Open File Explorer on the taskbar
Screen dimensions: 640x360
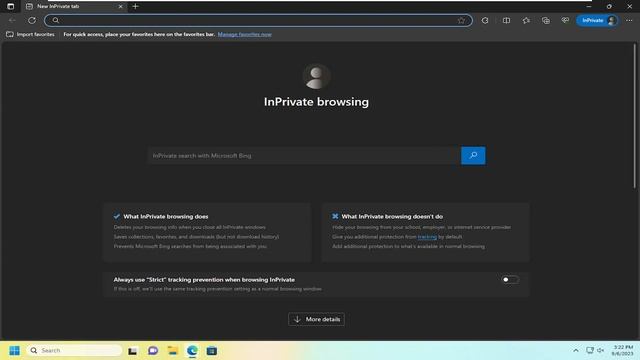173,351
